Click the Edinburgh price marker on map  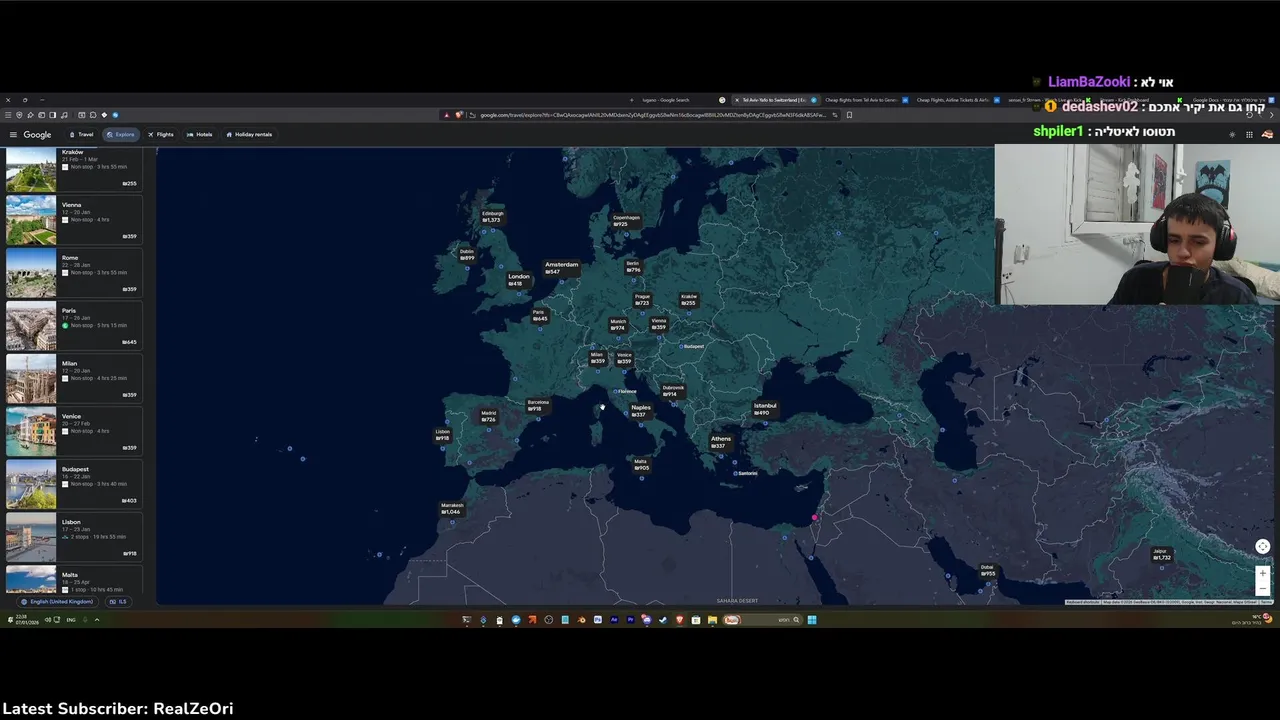point(492,217)
